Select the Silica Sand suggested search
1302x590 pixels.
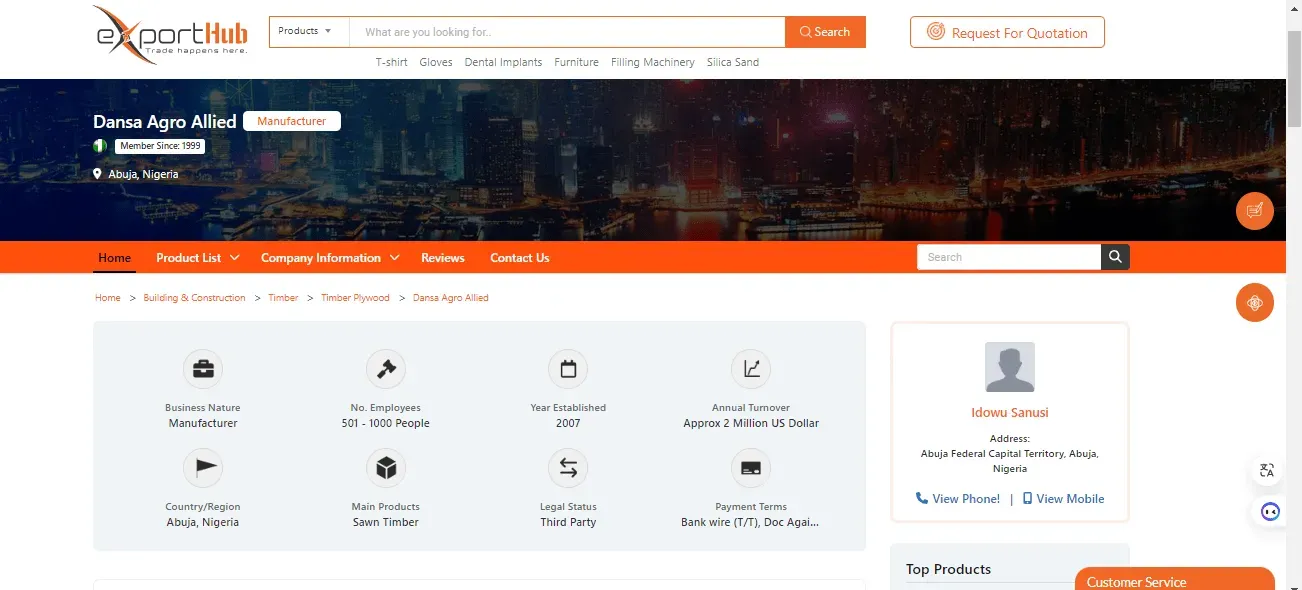coord(733,62)
